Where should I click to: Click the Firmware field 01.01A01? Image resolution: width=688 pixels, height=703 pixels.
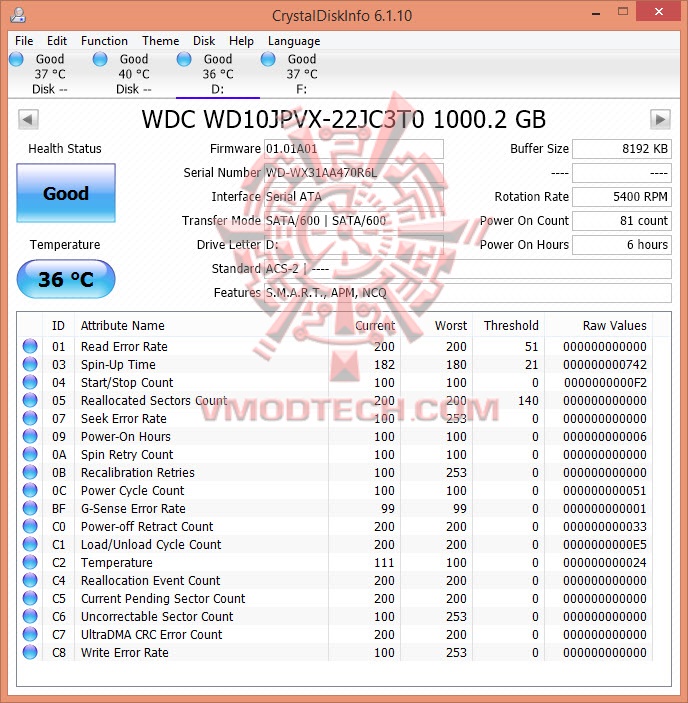click(x=354, y=149)
